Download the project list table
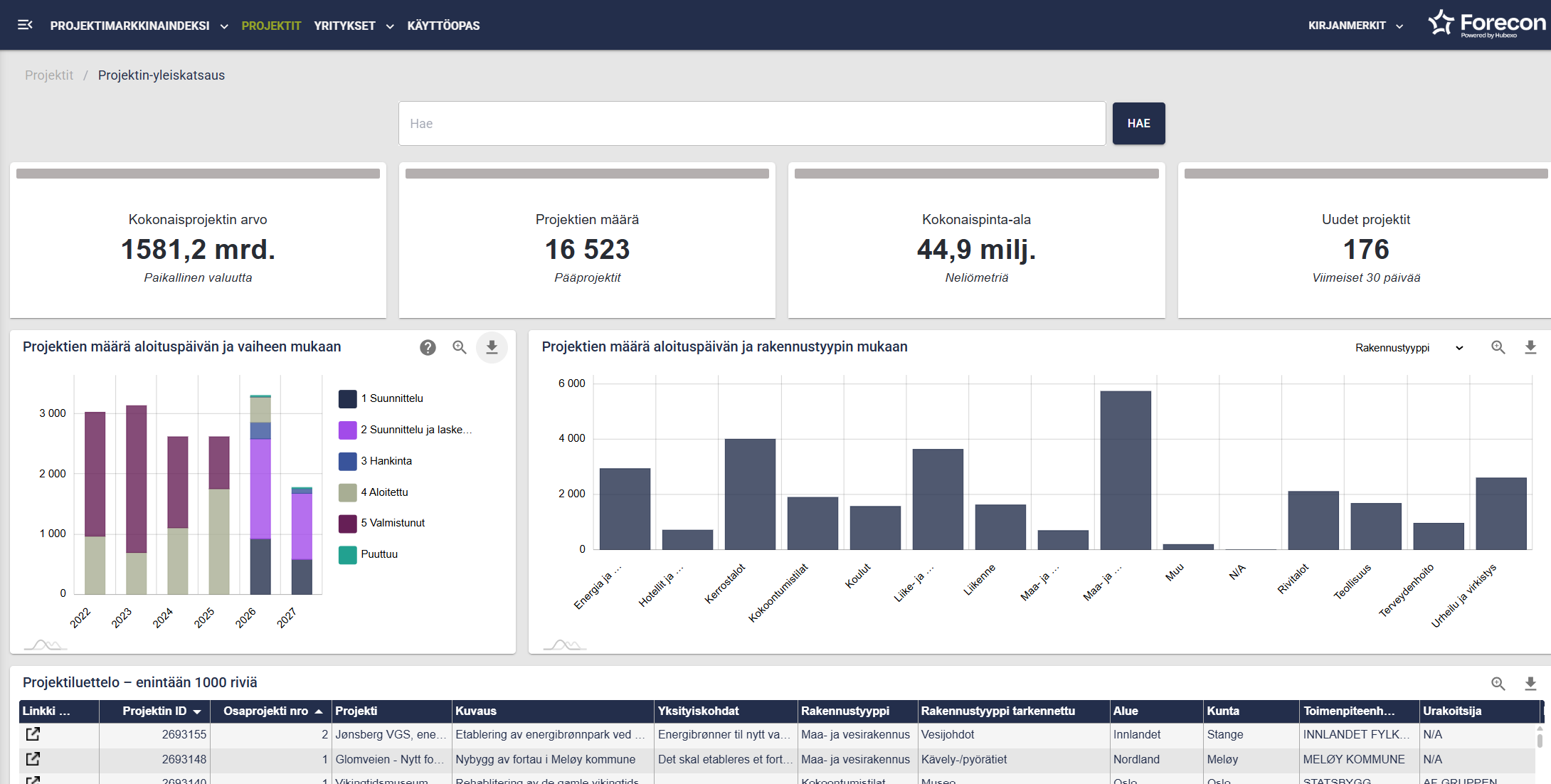1551x784 pixels. (1530, 683)
